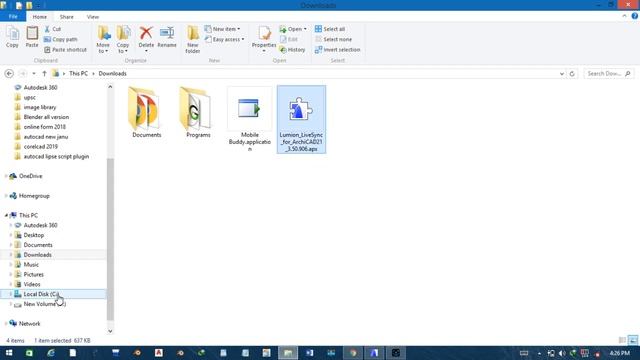Click the Search Downloads input box
Screen dimensions: 640x360
click(605, 73)
